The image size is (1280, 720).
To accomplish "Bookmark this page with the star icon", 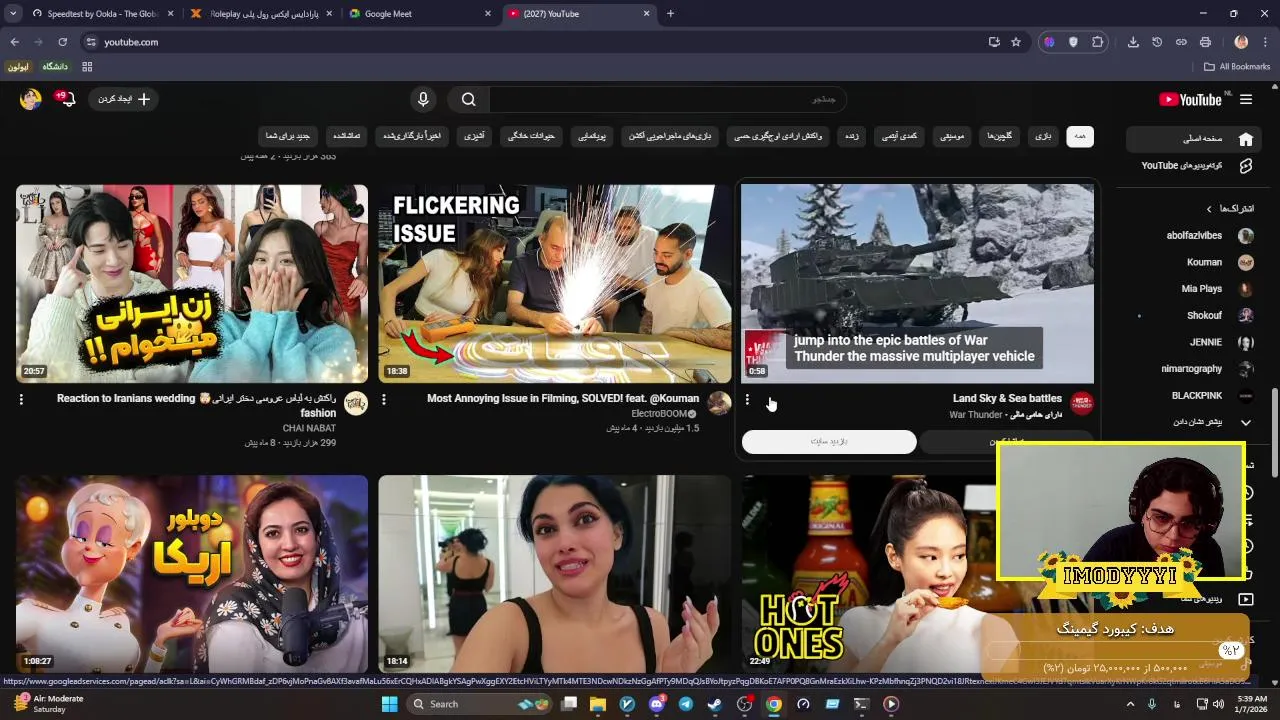I will pos(1016,42).
